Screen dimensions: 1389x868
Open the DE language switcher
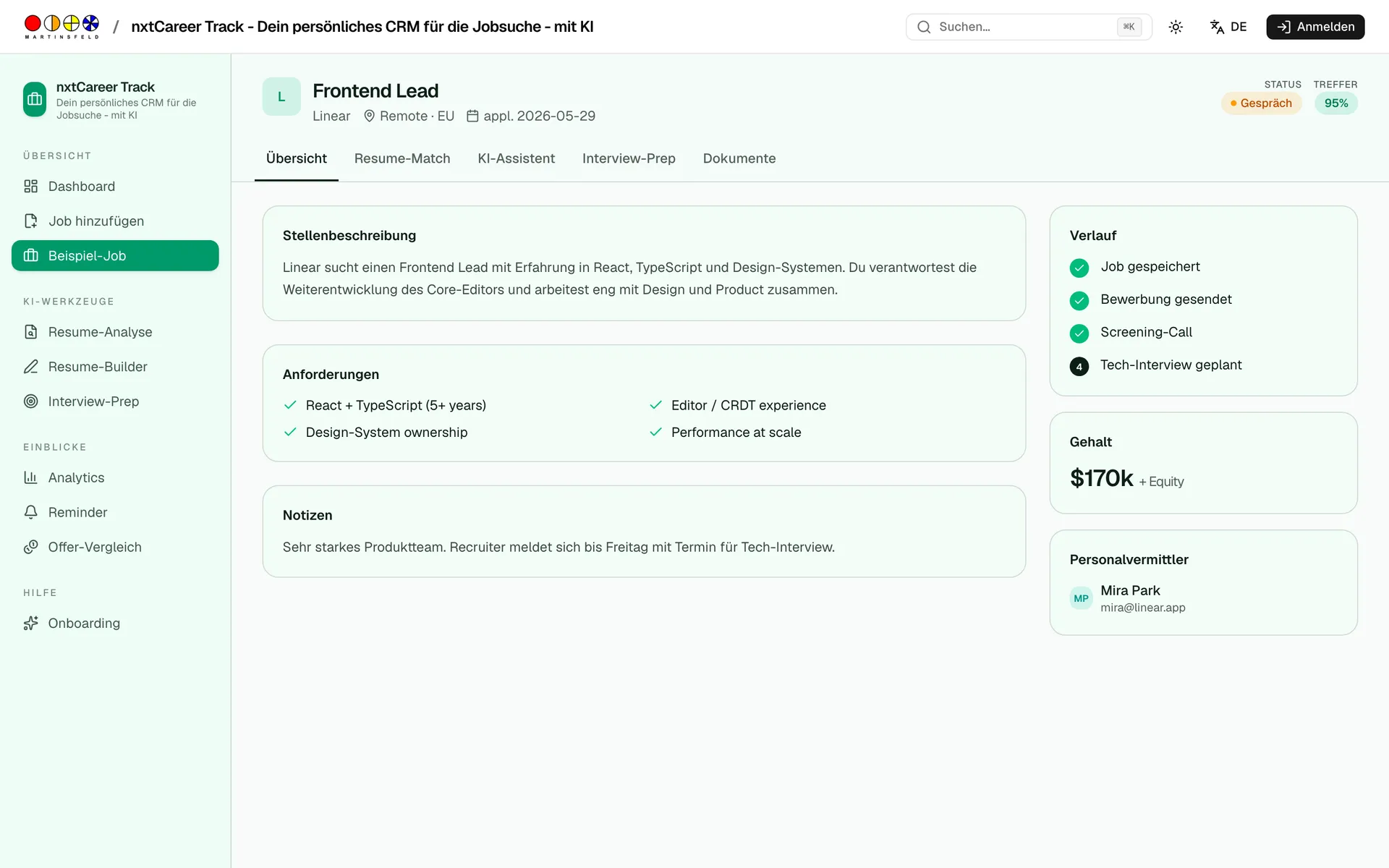(x=1228, y=27)
